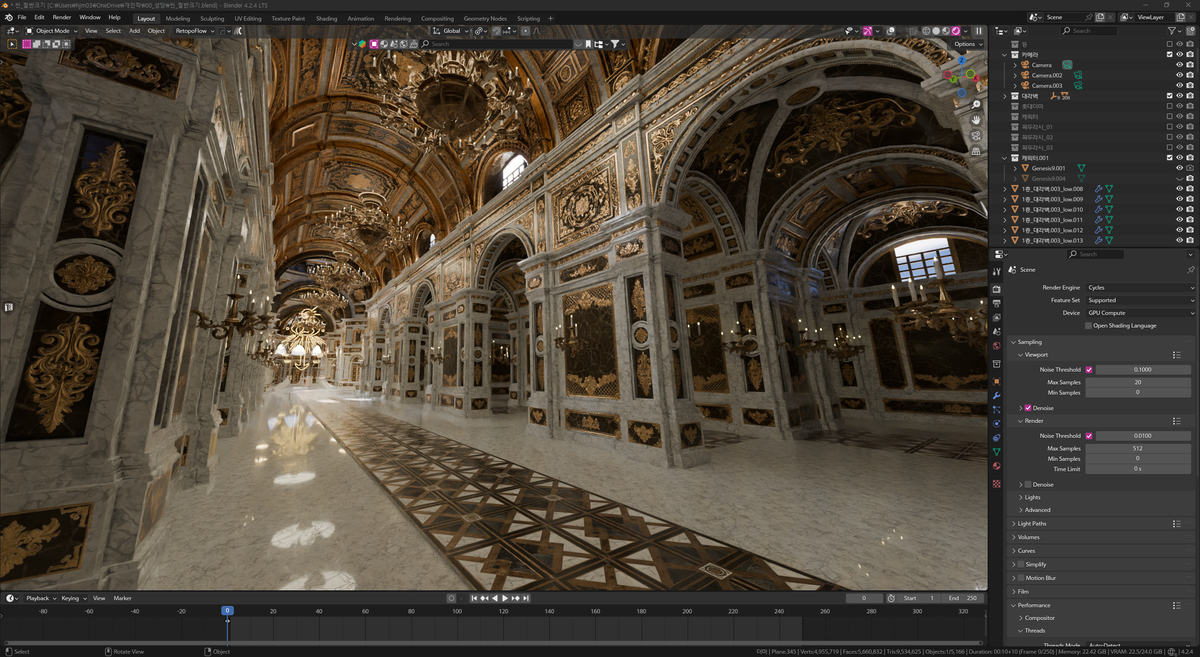Hide the Camera.002 object in viewport
The height and width of the screenshot is (657, 1200).
tap(1180, 75)
